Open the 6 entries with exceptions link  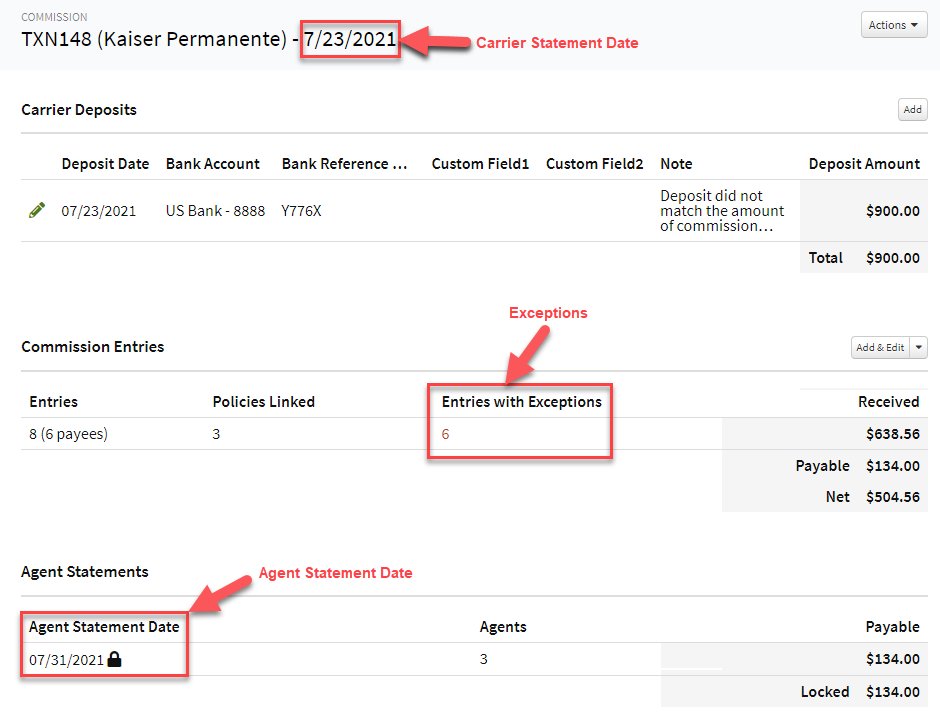(447, 433)
